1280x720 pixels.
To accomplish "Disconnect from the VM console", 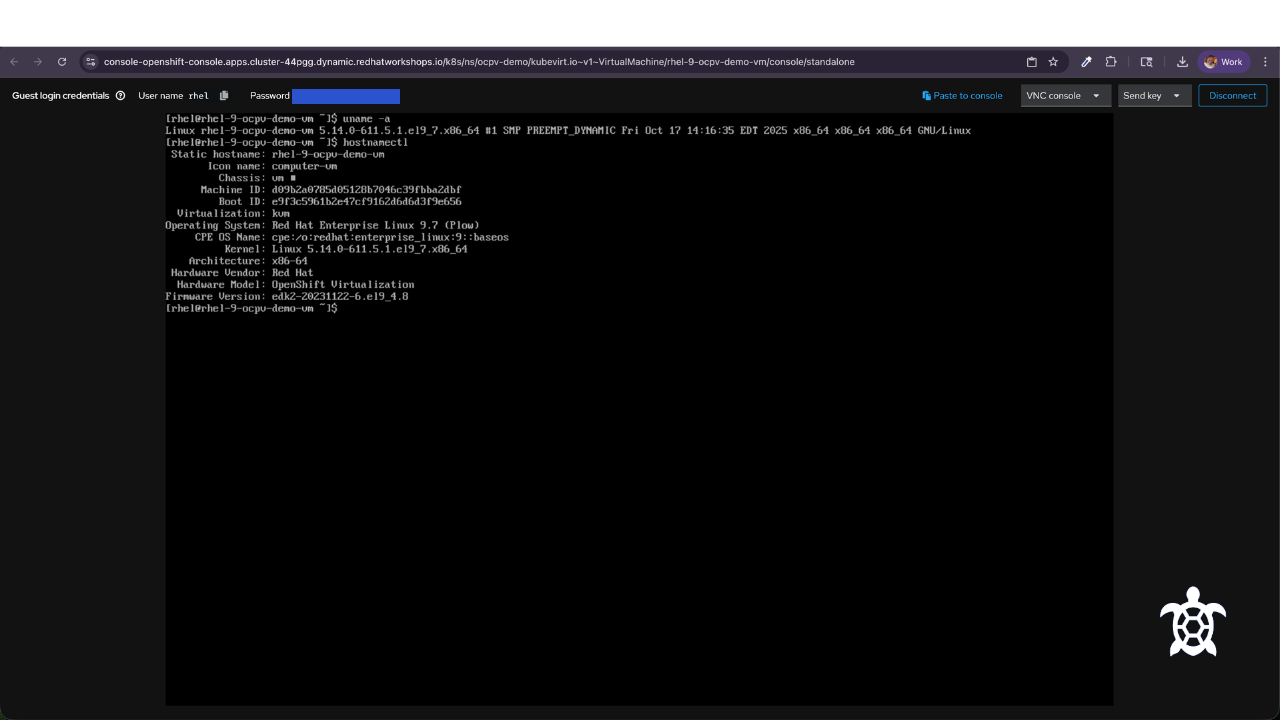I will coord(1232,96).
